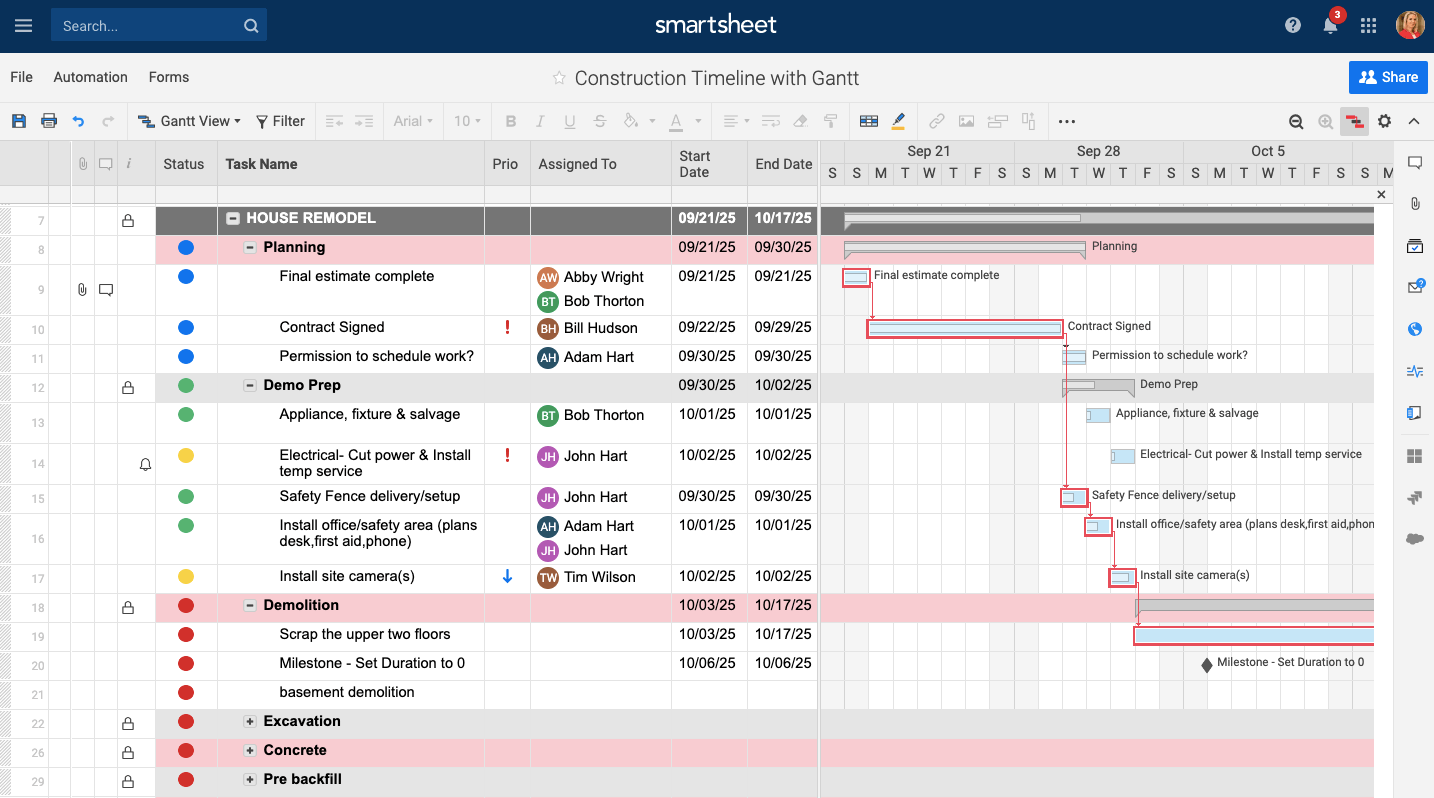Image resolution: width=1434 pixels, height=798 pixels.
Task: Open the highlight changes pencil icon
Action: 898,121
